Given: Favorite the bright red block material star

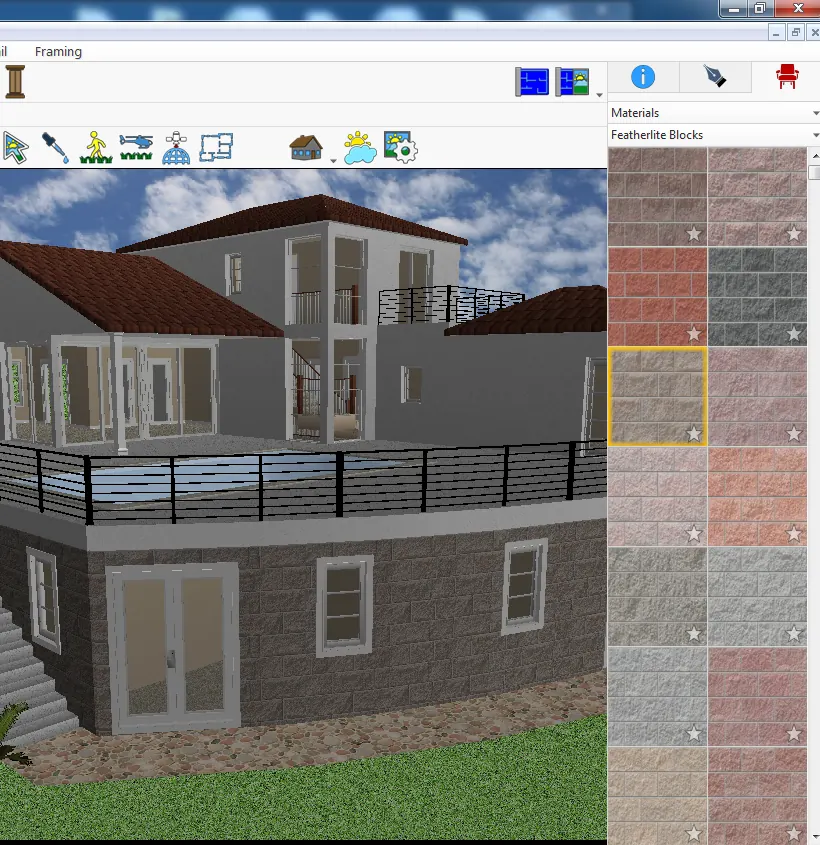Looking at the screenshot, I should pyautogui.click(x=694, y=334).
